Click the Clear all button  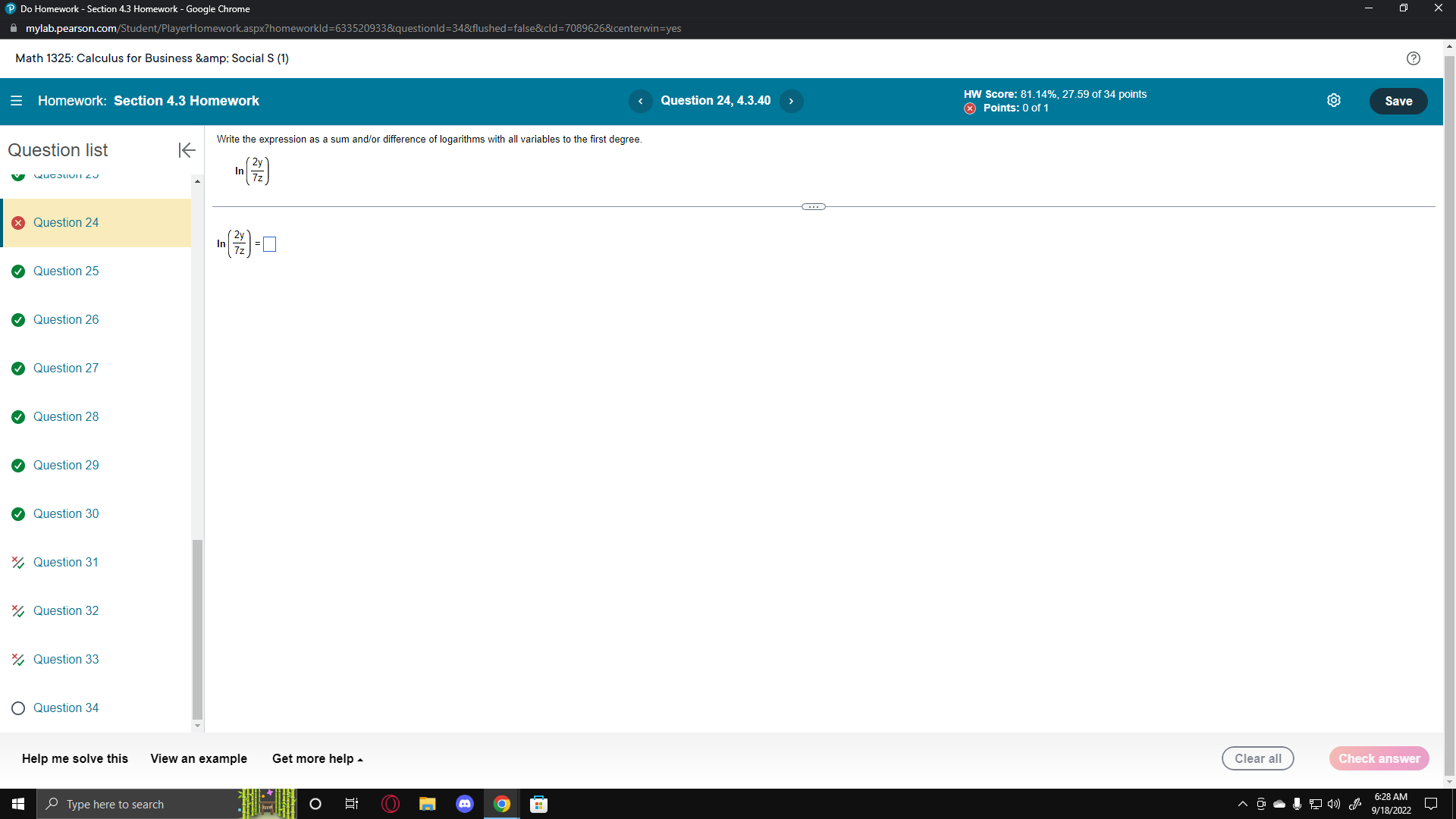coord(1257,758)
